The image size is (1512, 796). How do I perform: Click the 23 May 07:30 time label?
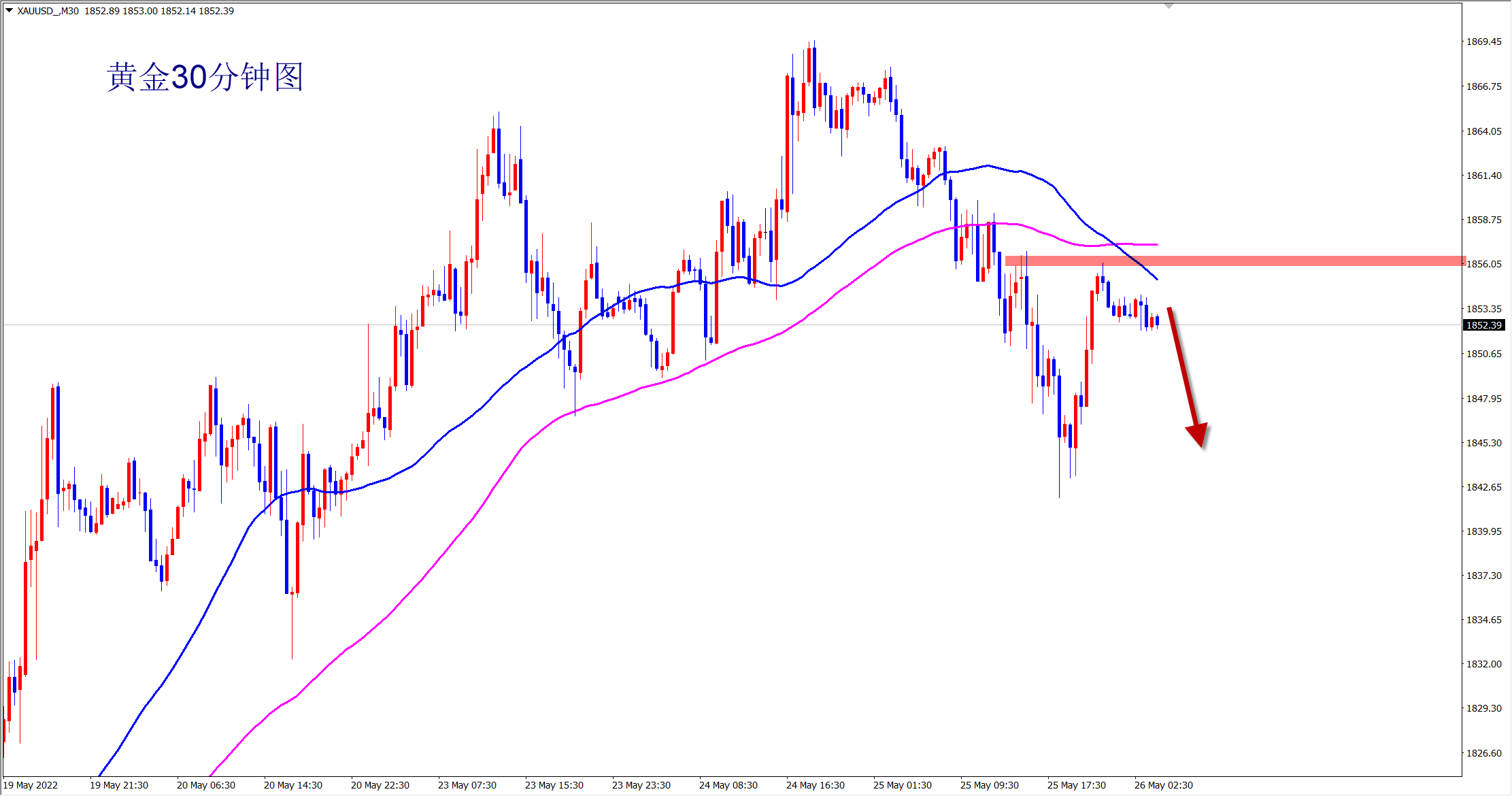click(467, 785)
